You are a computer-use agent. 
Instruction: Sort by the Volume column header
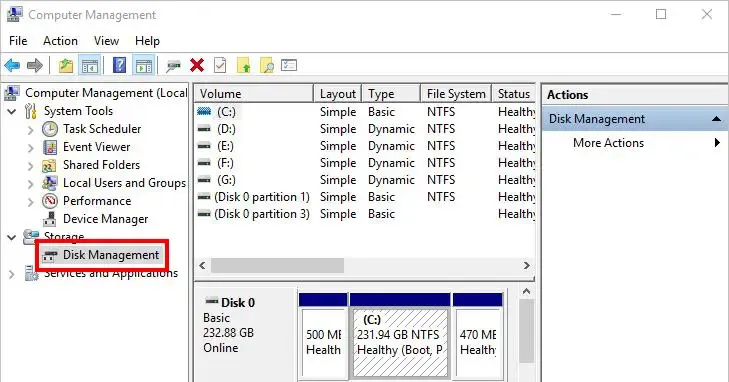click(x=254, y=93)
